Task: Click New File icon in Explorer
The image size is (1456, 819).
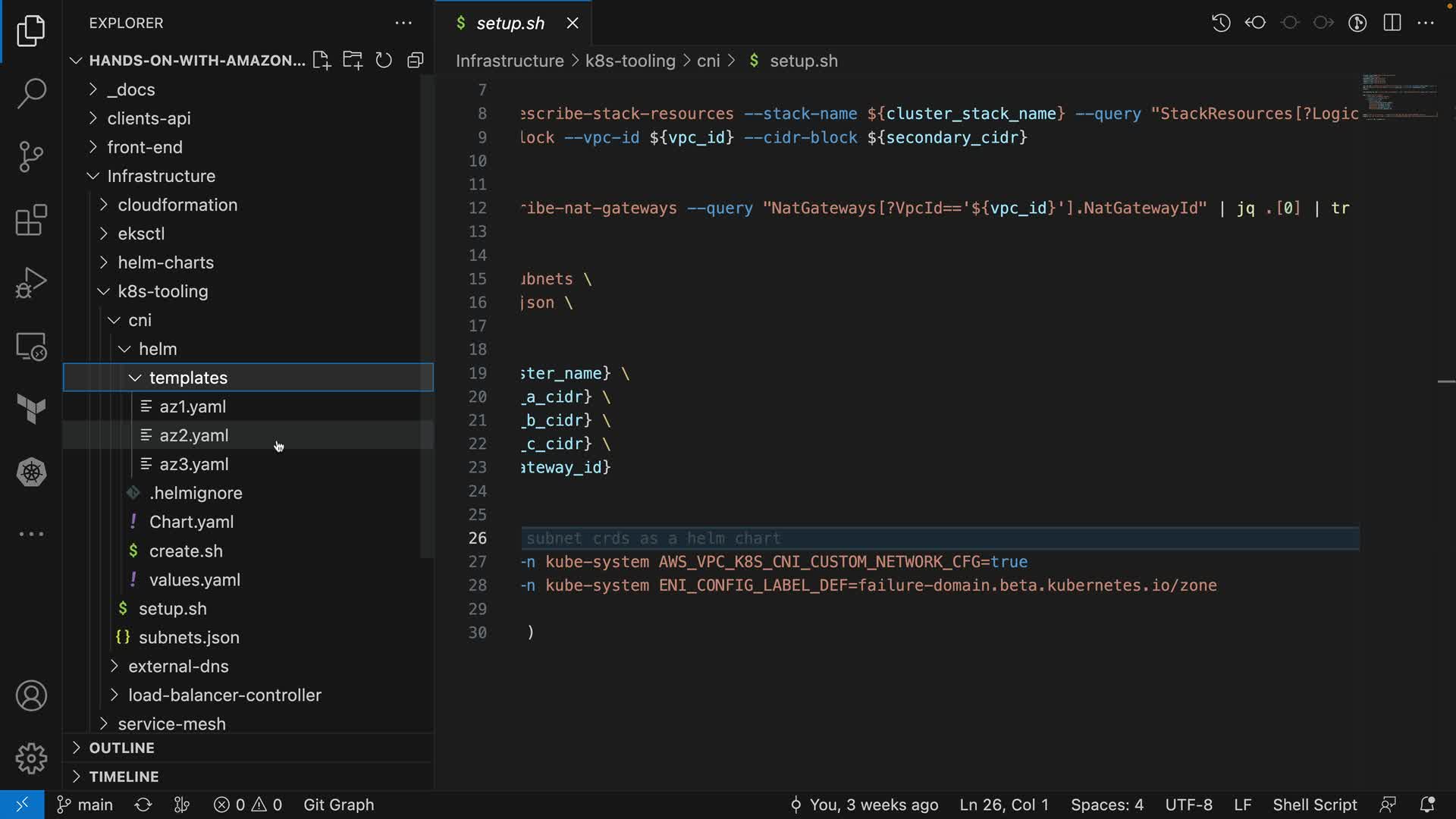Action: click(x=322, y=61)
